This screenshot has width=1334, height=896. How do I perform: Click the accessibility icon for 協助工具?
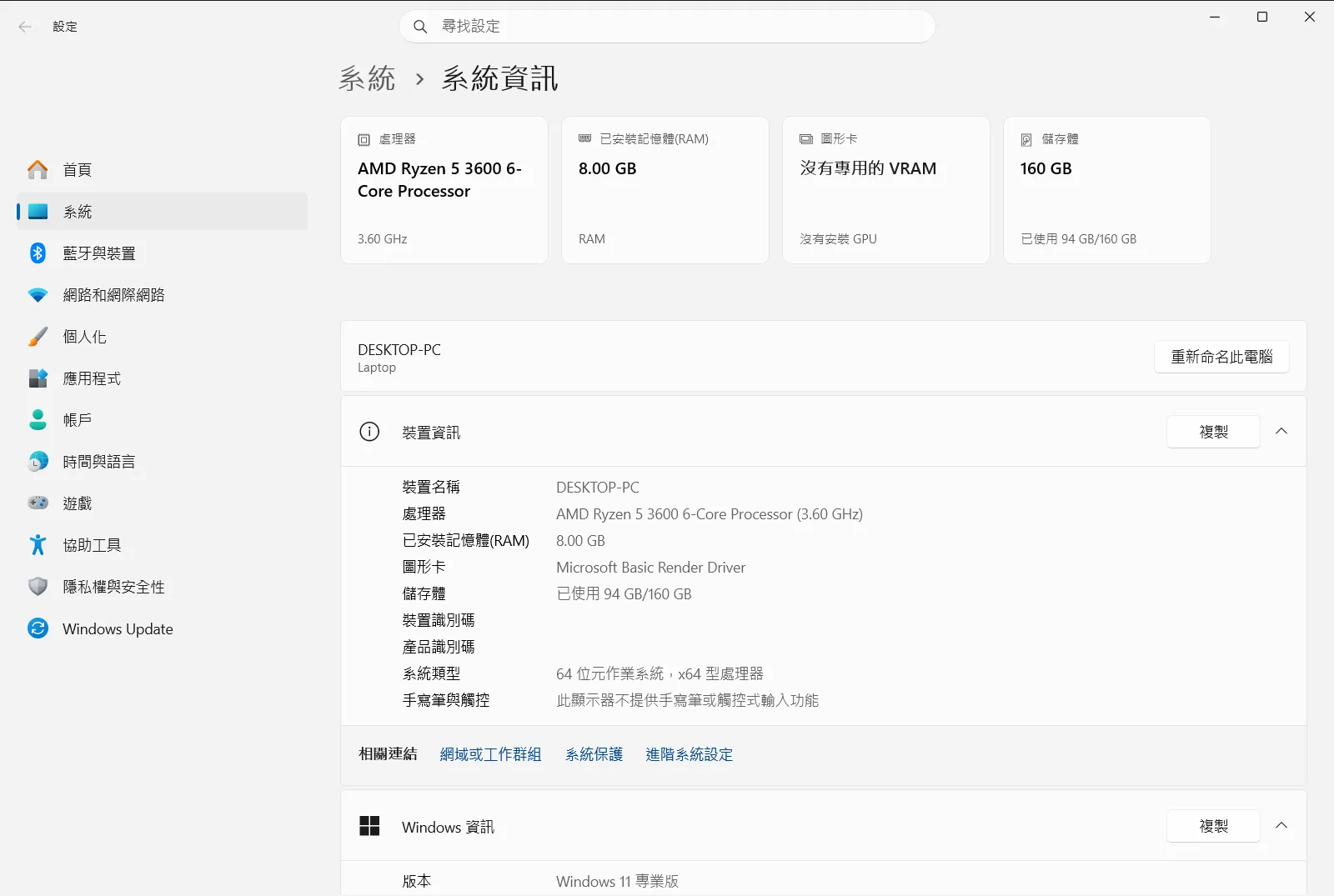pos(38,545)
